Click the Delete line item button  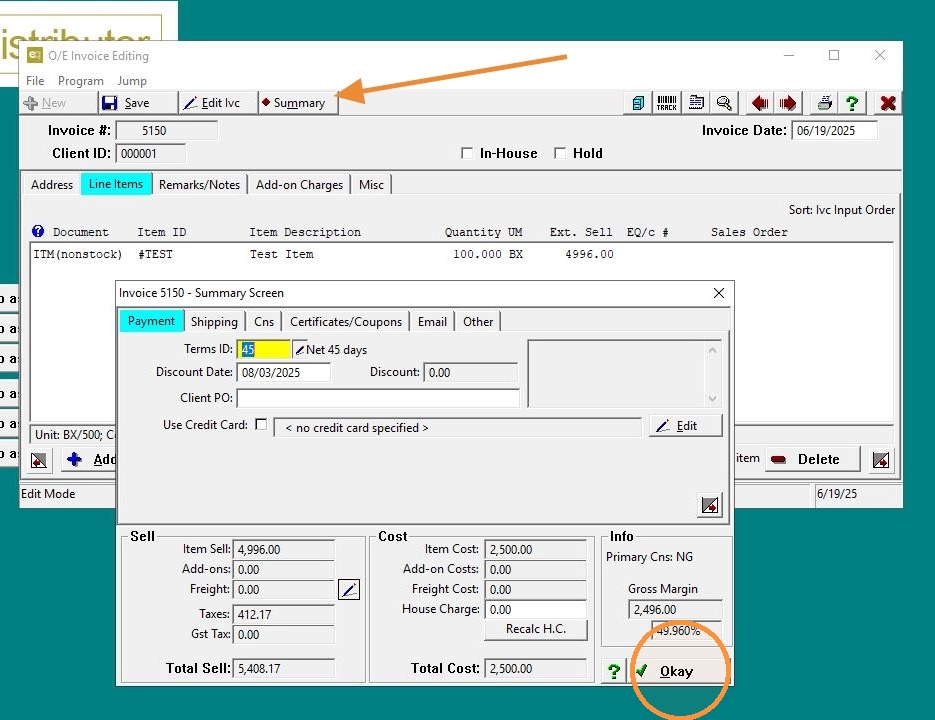812,459
